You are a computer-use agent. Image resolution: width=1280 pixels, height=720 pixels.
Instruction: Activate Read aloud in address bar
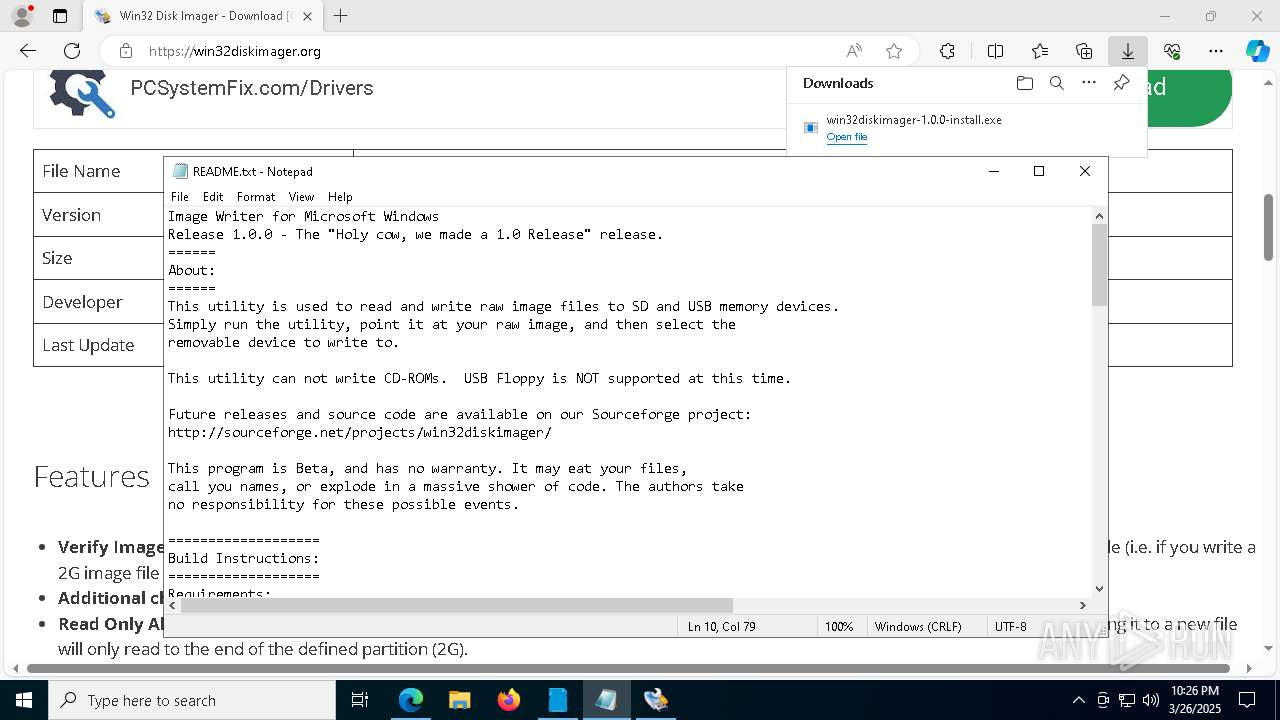[x=854, y=51]
